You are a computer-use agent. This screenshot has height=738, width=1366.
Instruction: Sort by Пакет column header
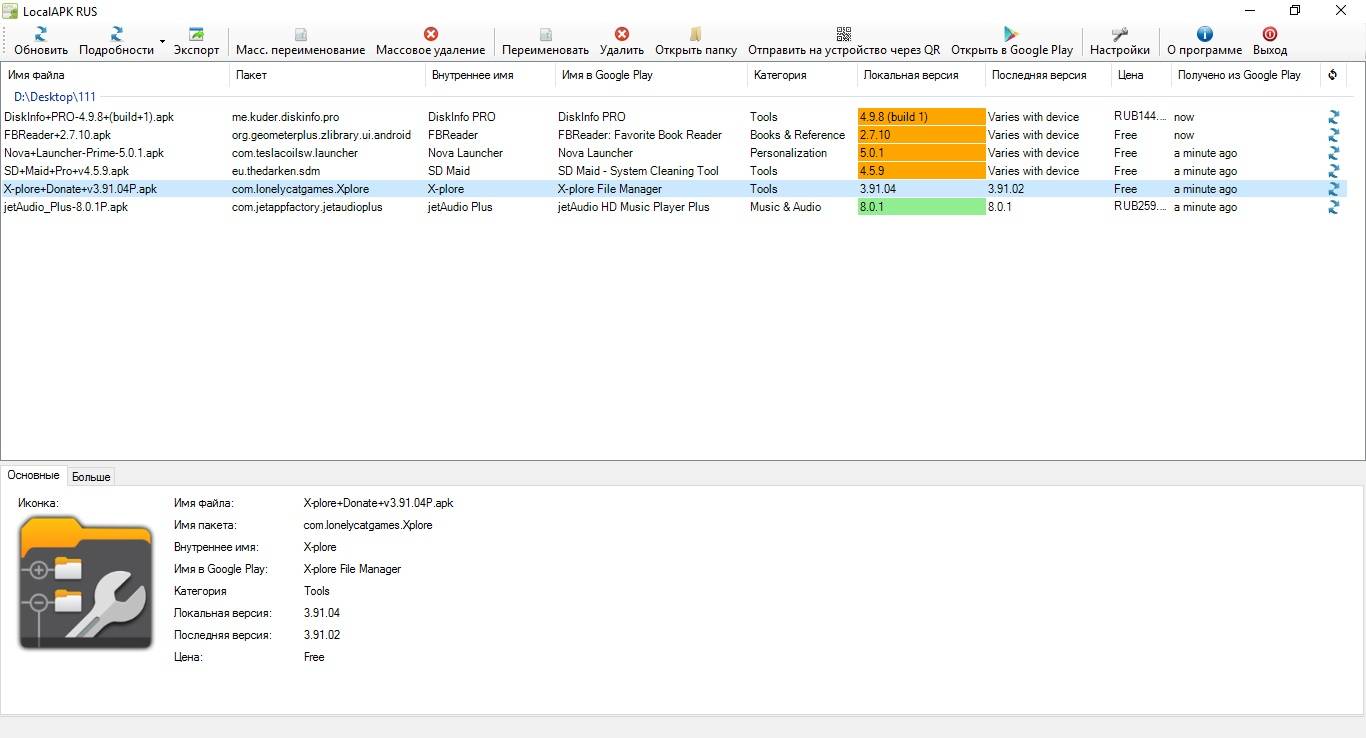[327, 75]
